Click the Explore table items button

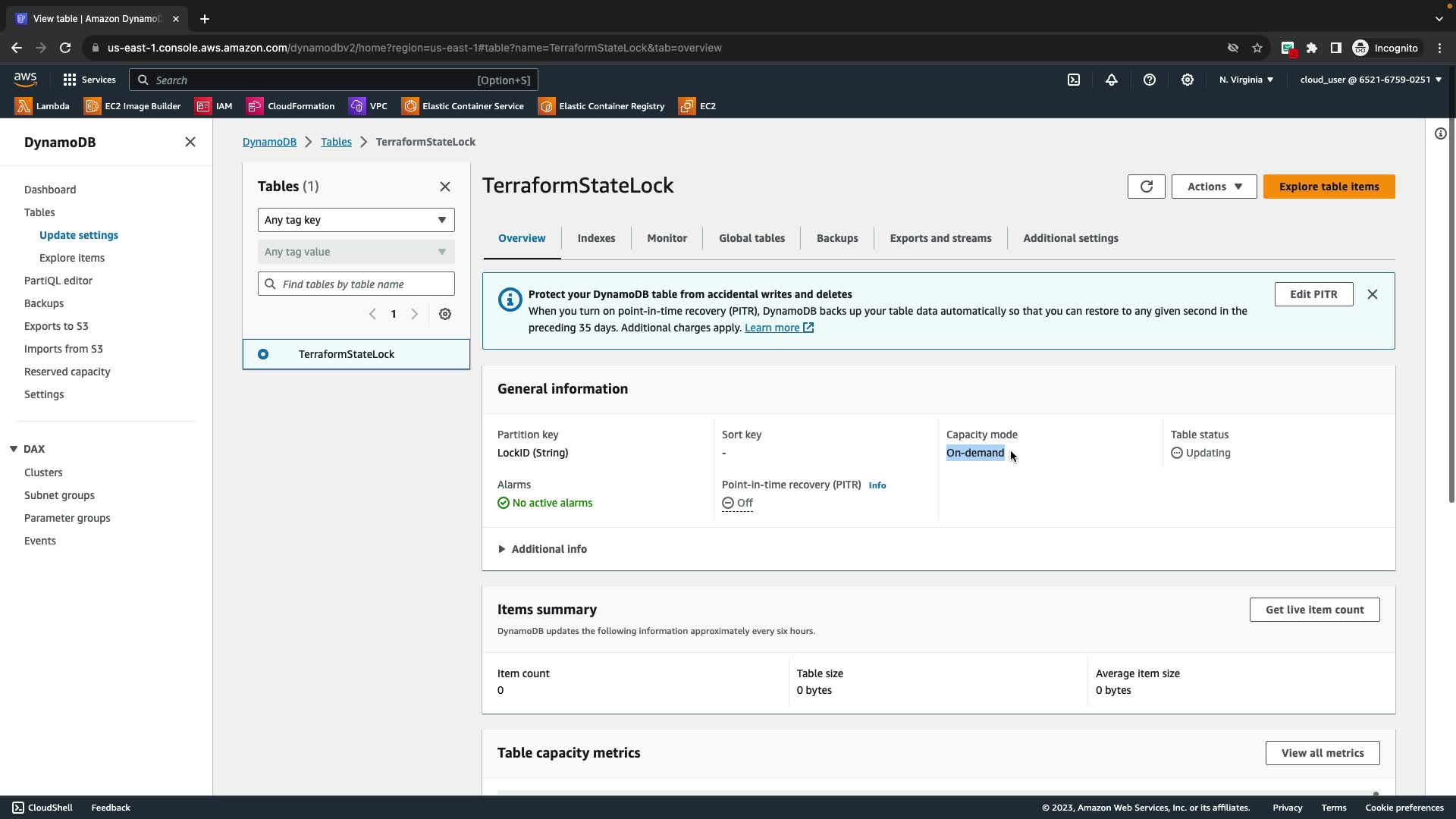click(x=1329, y=187)
